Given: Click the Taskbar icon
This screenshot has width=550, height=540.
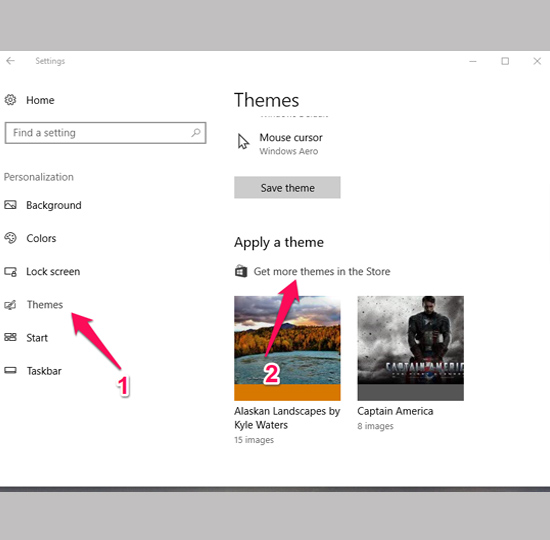Looking at the screenshot, I should pos(10,371).
